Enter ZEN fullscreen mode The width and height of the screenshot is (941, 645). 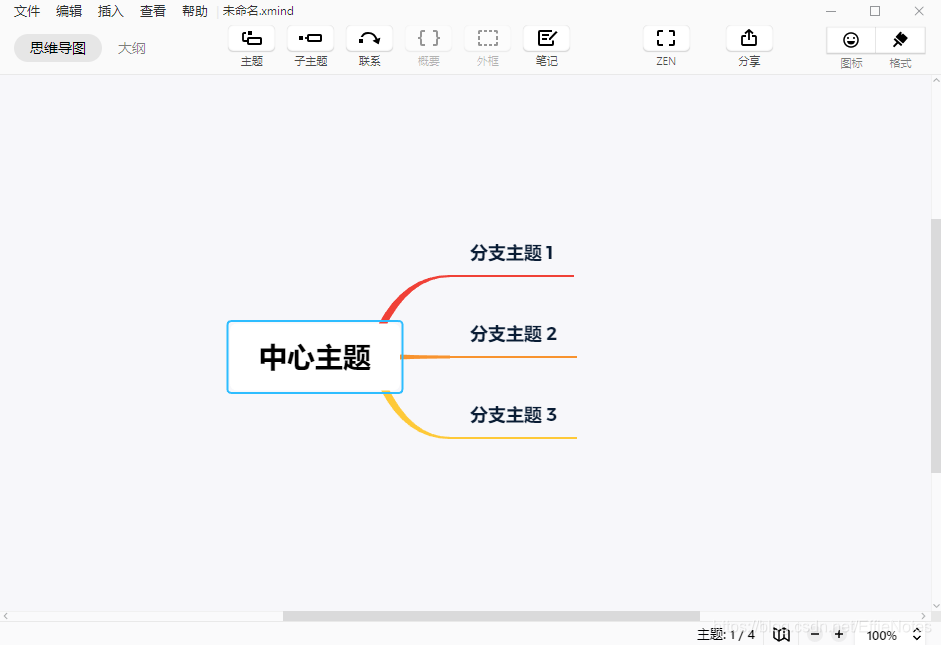pos(666,39)
